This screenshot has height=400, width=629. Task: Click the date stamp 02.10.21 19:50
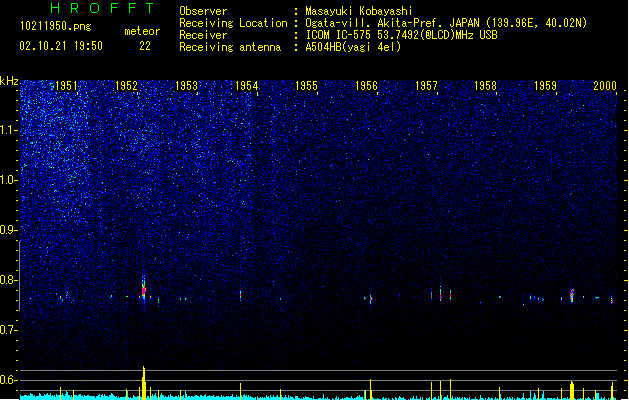[x=61, y=46]
